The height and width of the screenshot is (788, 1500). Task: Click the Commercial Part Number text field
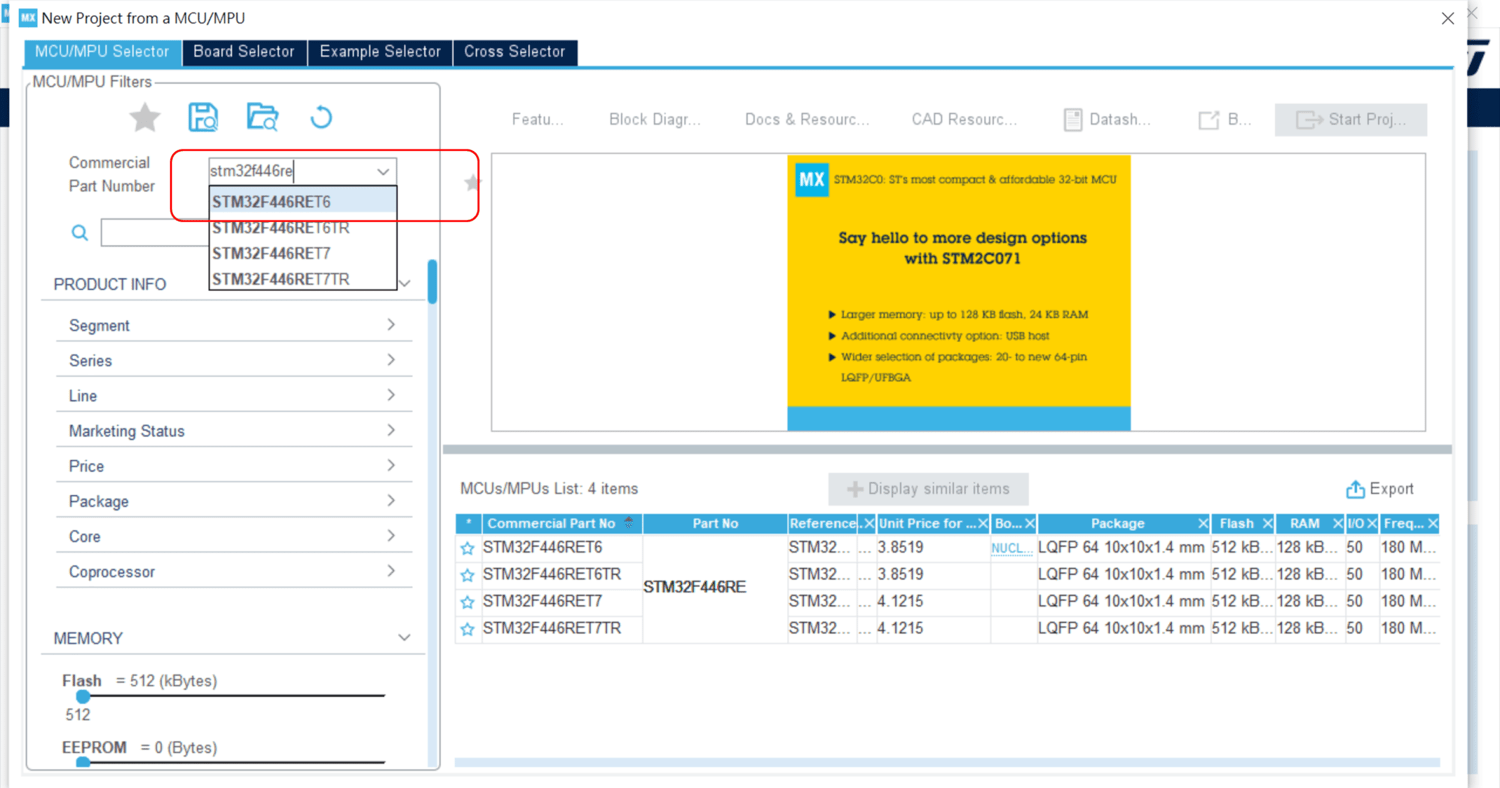(x=290, y=172)
